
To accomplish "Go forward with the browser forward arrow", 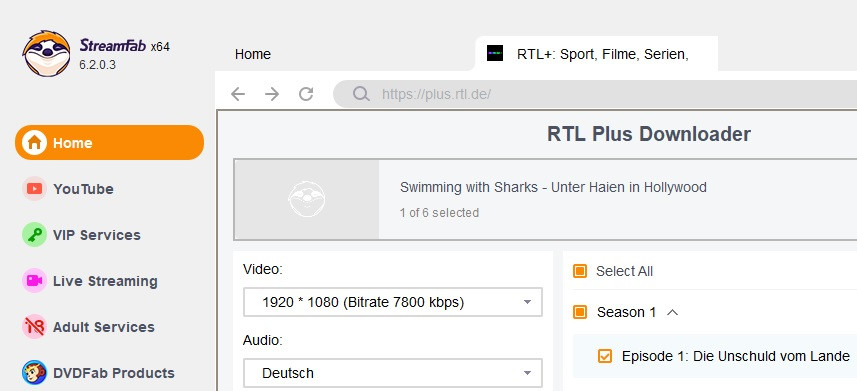I will click(x=272, y=94).
